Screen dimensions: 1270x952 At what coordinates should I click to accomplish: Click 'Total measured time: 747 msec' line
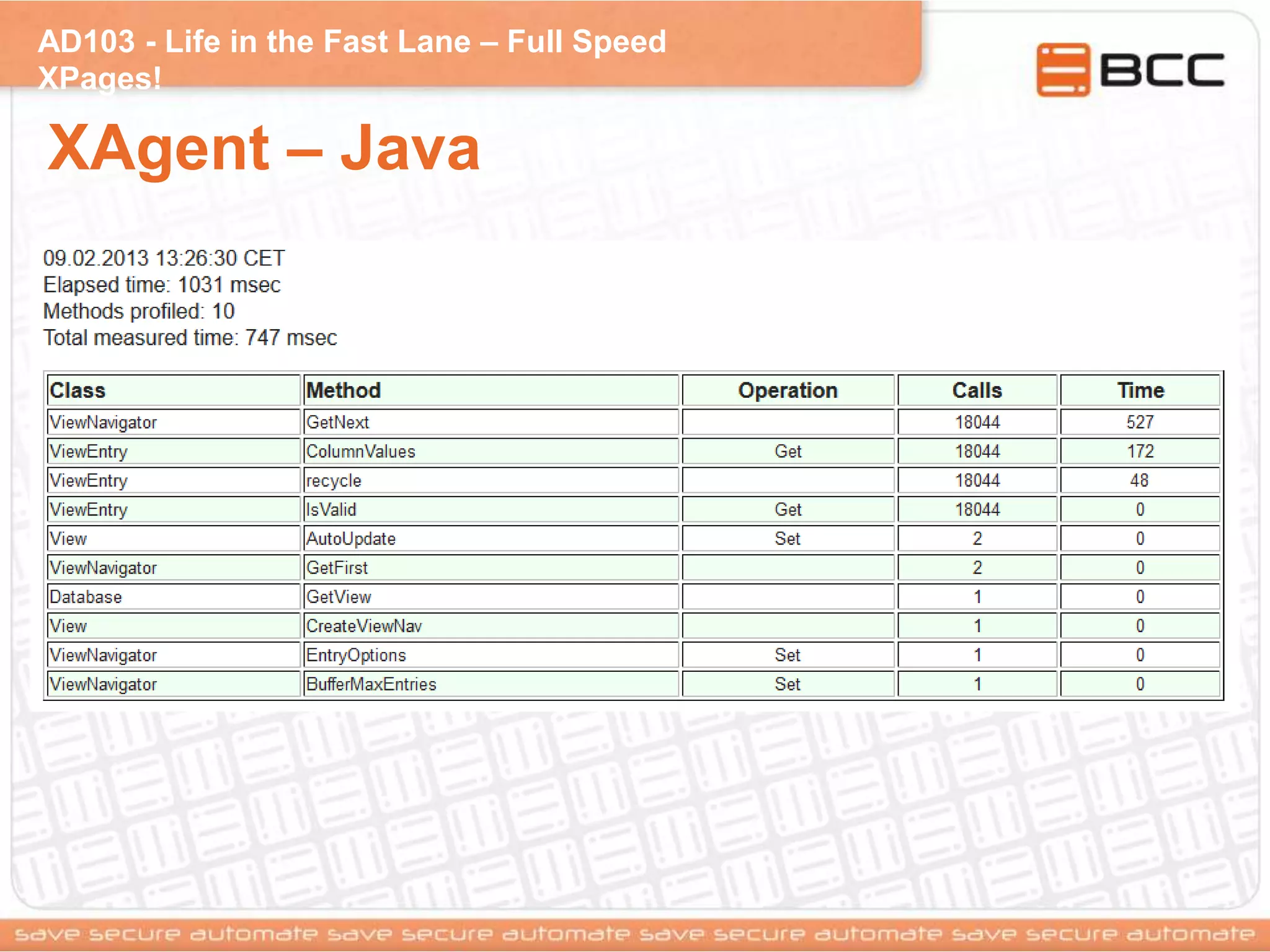tap(190, 338)
